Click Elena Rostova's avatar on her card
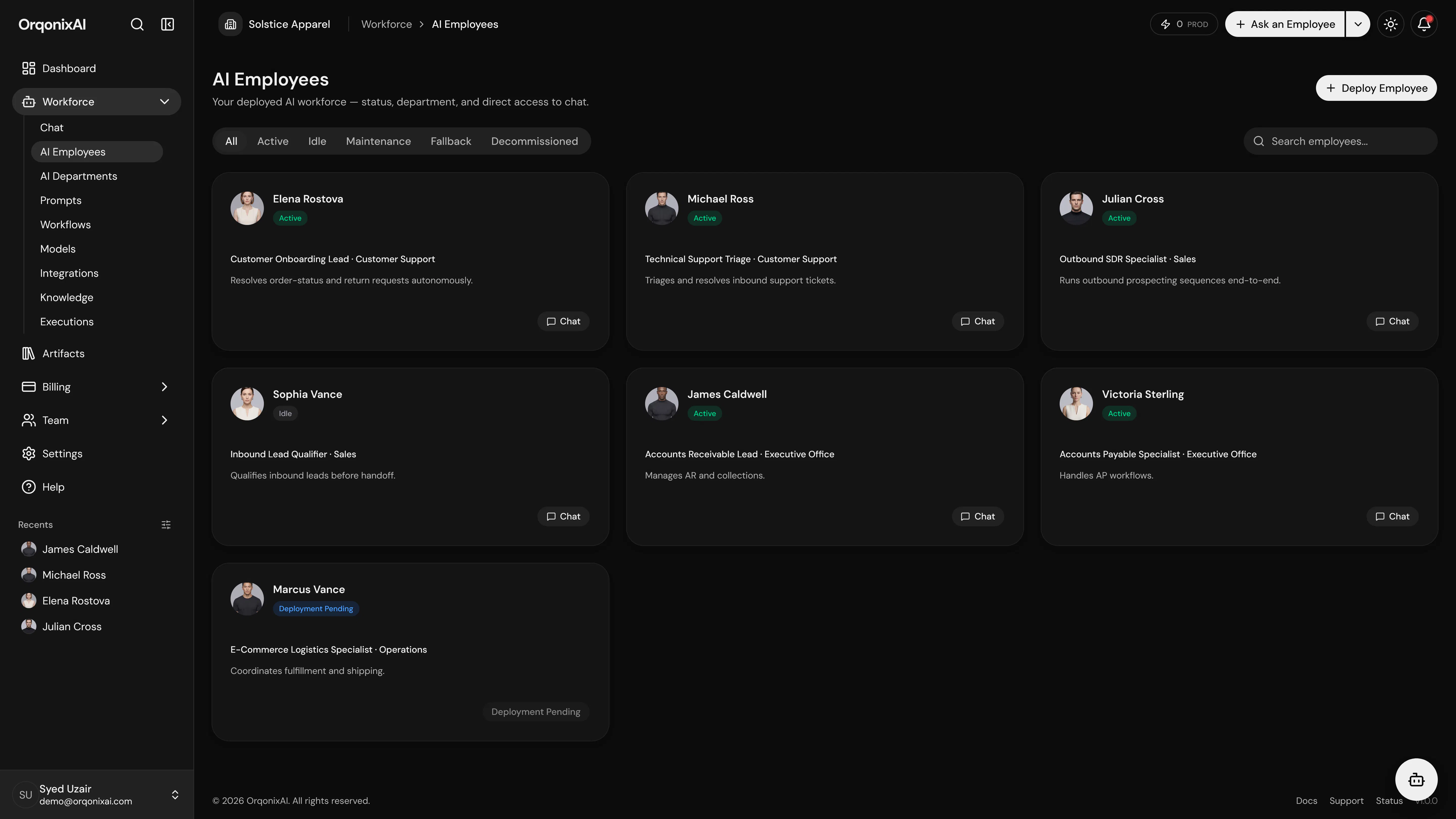The image size is (1456, 819). click(x=247, y=208)
